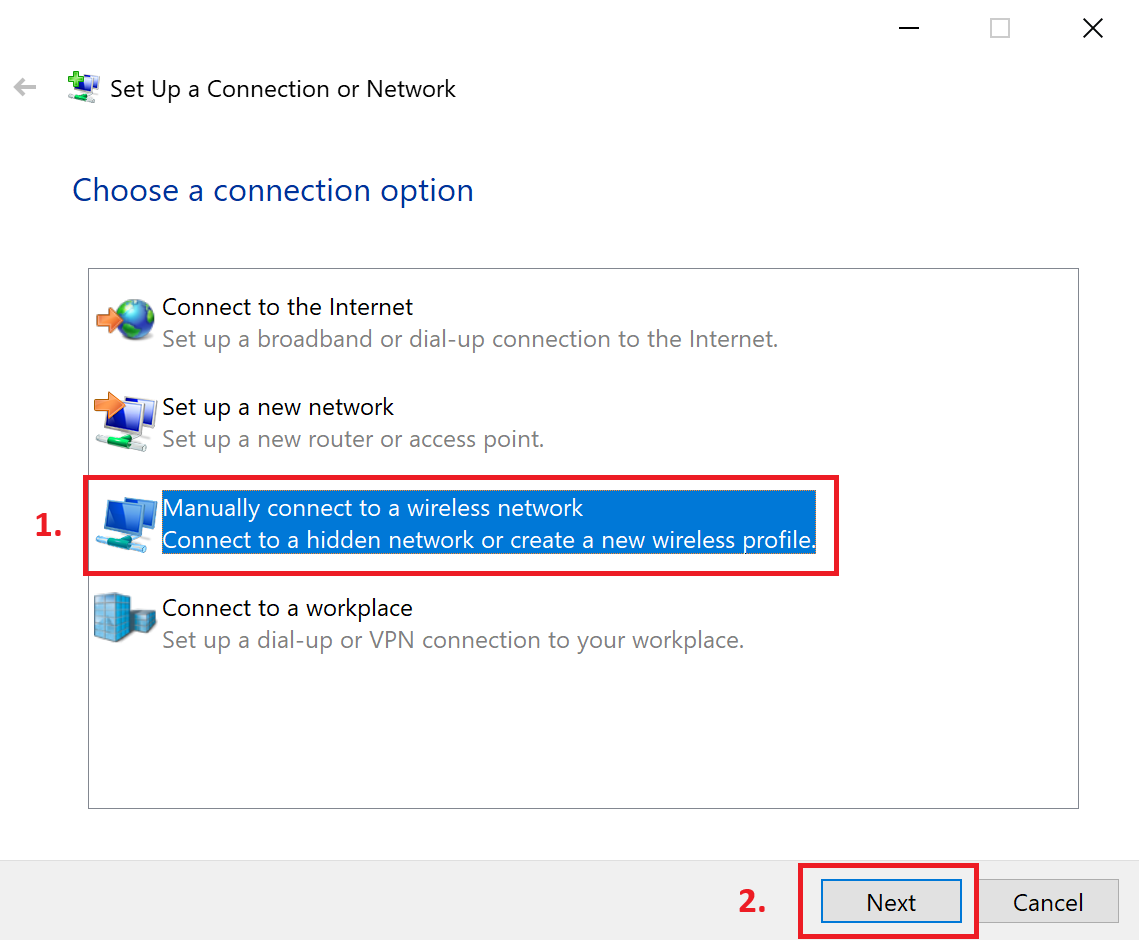Select Manually connect to a wireless network
The height and width of the screenshot is (940, 1139).
coord(372,508)
